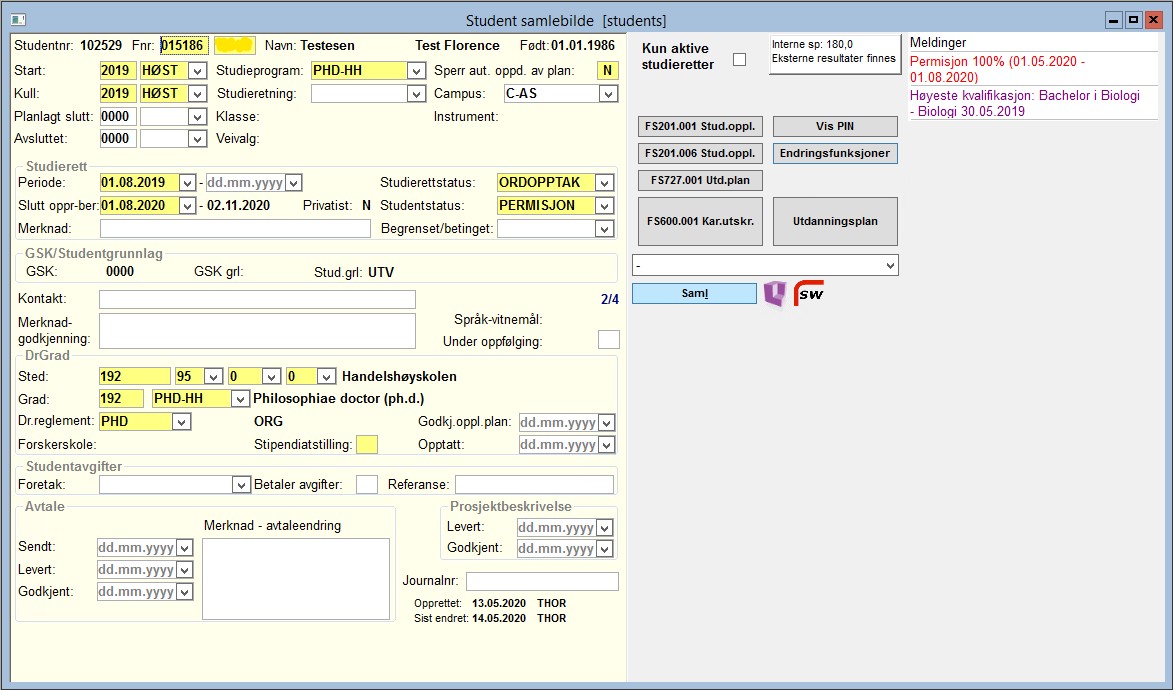Open Endringsfunksjoner
Viewport: 1173px width, 690px height.
coord(835,153)
